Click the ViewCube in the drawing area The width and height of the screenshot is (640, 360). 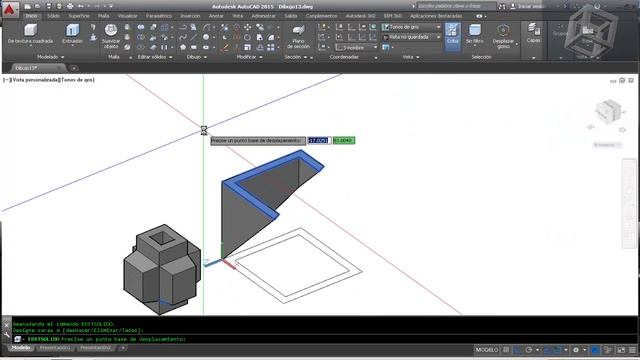608,112
